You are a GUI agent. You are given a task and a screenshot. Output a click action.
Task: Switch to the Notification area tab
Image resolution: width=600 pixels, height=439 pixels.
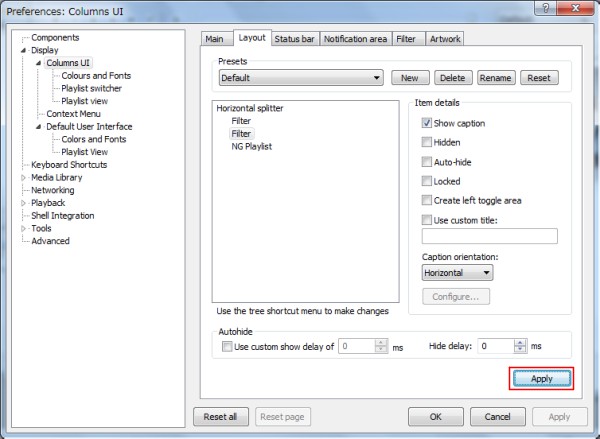(355, 39)
